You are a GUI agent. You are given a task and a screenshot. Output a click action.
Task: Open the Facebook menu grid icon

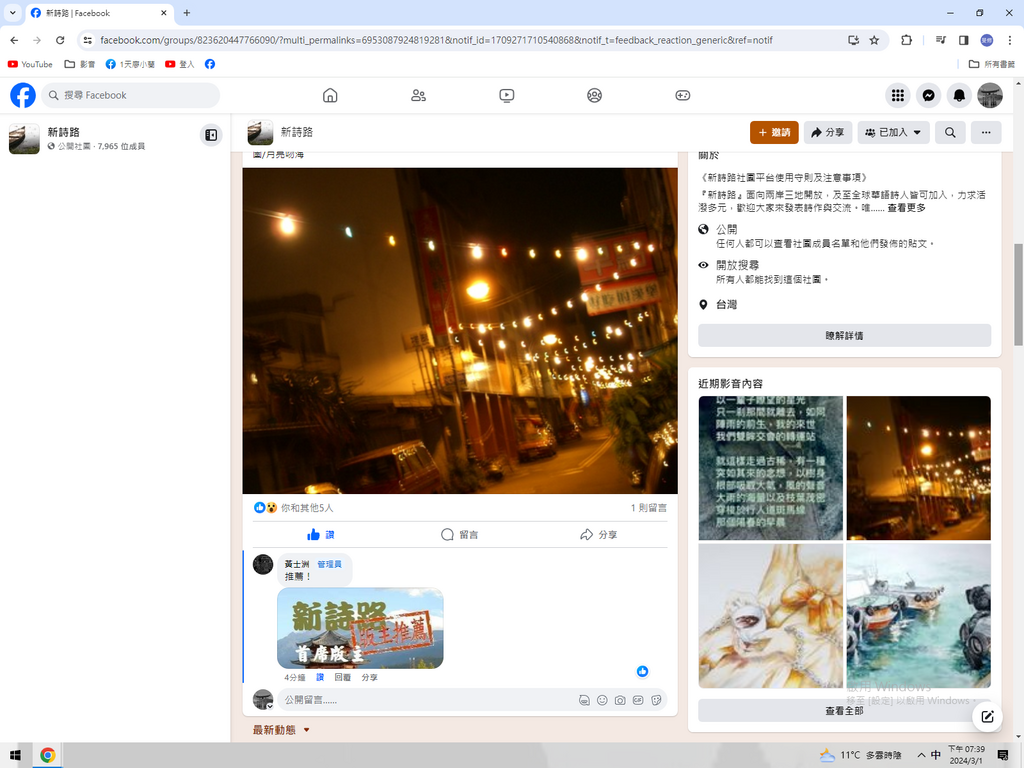pyautogui.click(x=898, y=95)
